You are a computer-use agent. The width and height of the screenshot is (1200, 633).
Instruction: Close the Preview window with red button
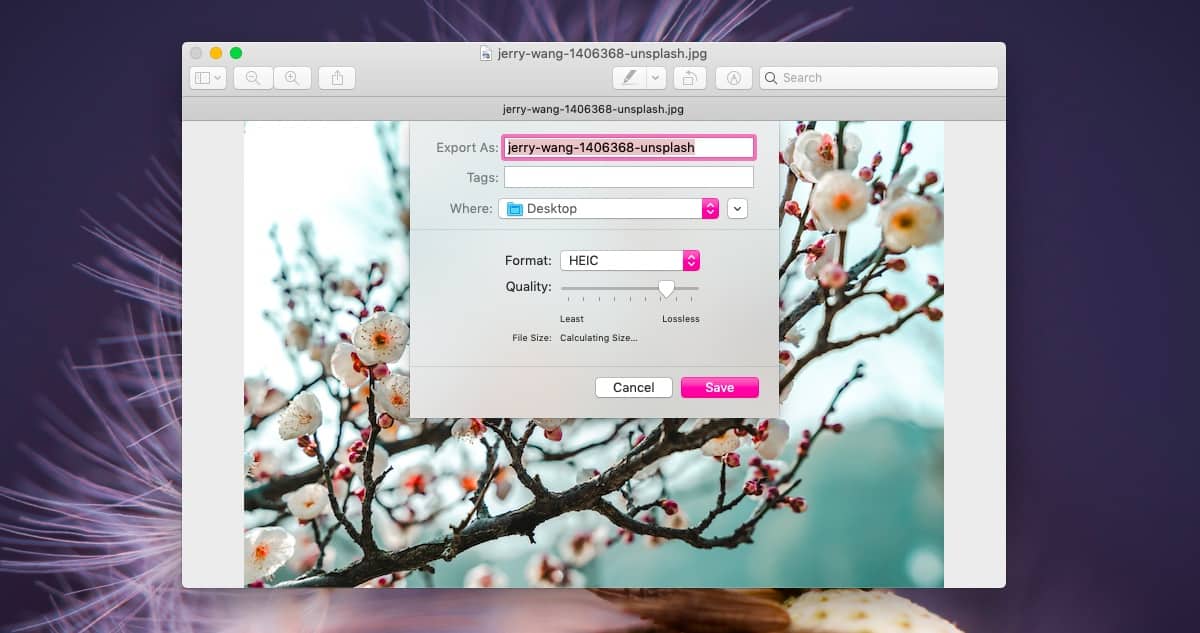tap(196, 54)
